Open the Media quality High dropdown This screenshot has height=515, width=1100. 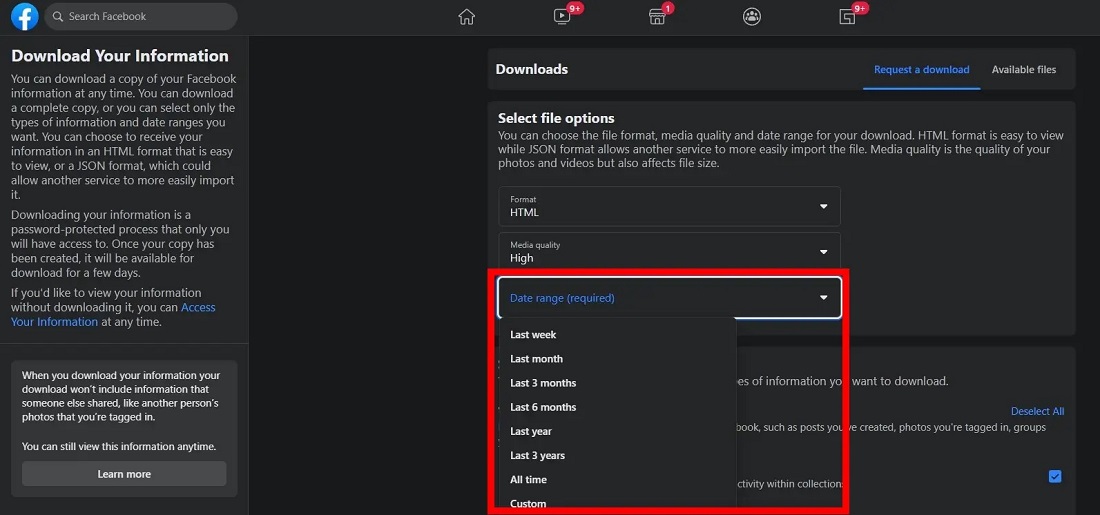click(669, 252)
